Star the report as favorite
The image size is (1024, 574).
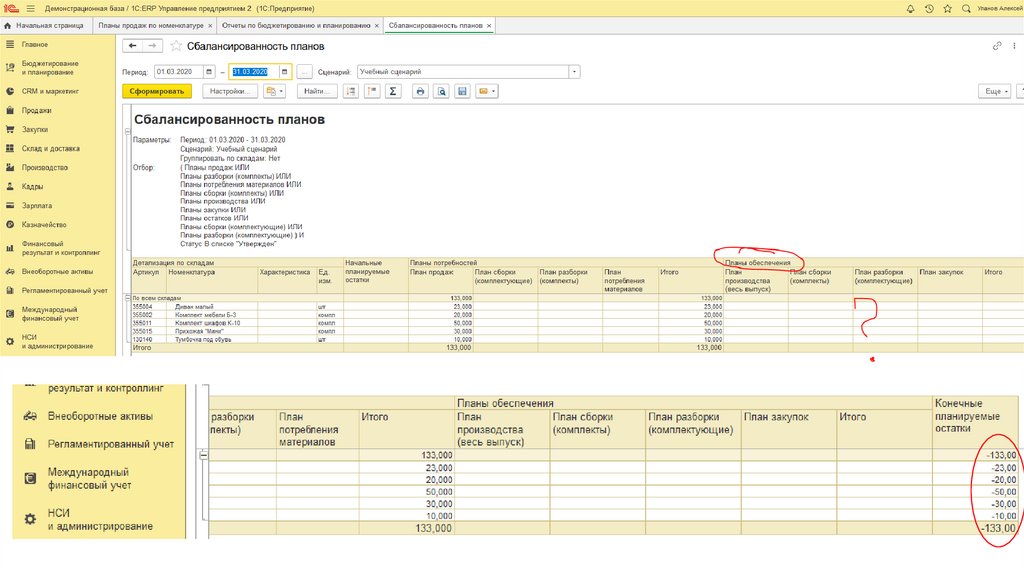tap(177, 46)
